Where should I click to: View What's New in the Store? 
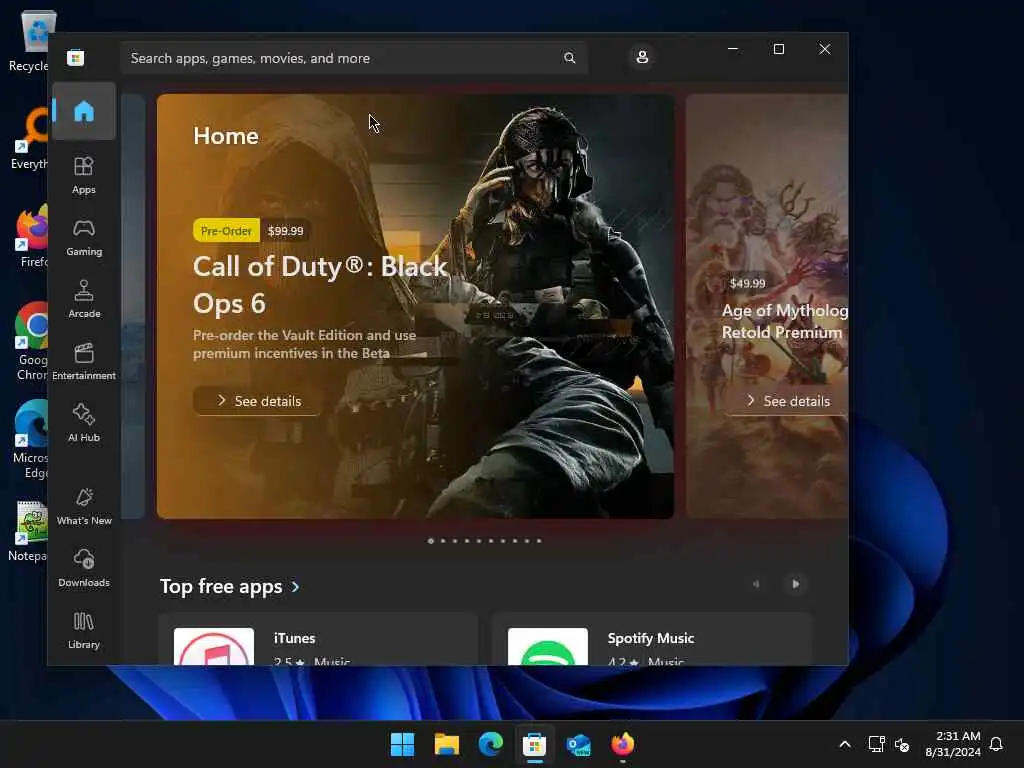click(x=84, y=506)
